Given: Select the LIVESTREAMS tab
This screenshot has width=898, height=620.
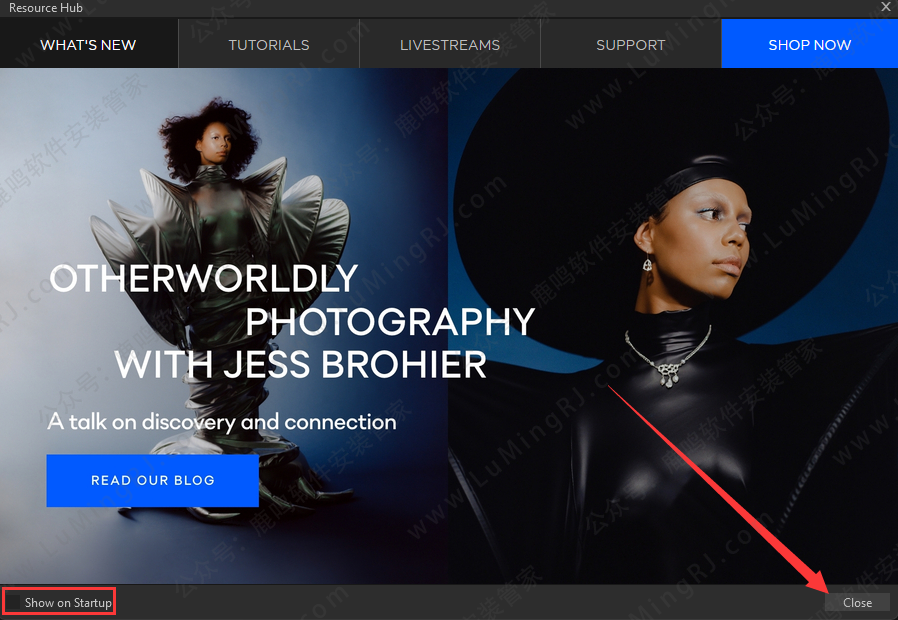Looking at the screenshot, I should click(449, 44).
